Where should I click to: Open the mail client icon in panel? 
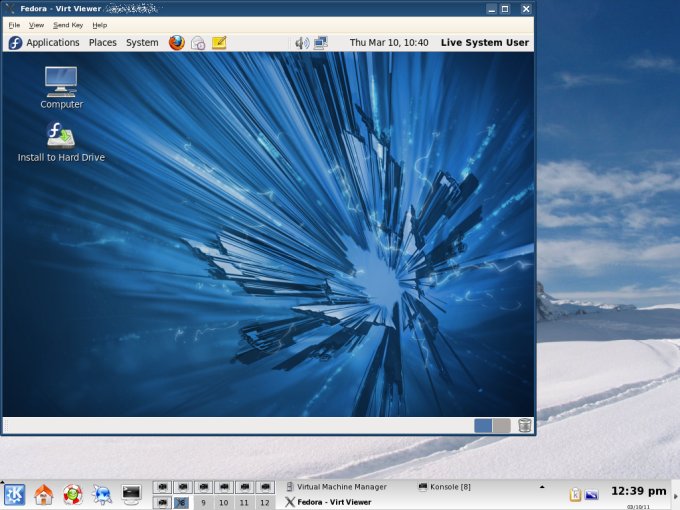tap(198, 43)
